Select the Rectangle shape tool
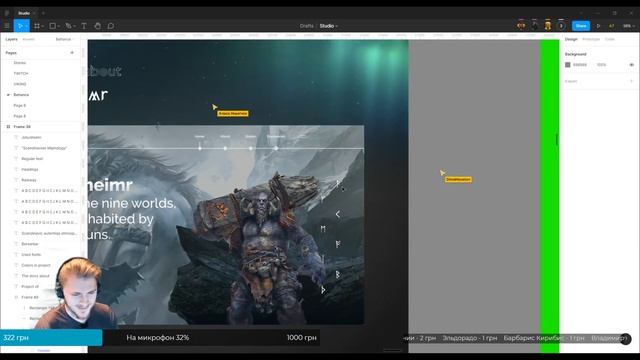Image resolution: width=640 pixels, height=360 pixels. click(52, 26)
